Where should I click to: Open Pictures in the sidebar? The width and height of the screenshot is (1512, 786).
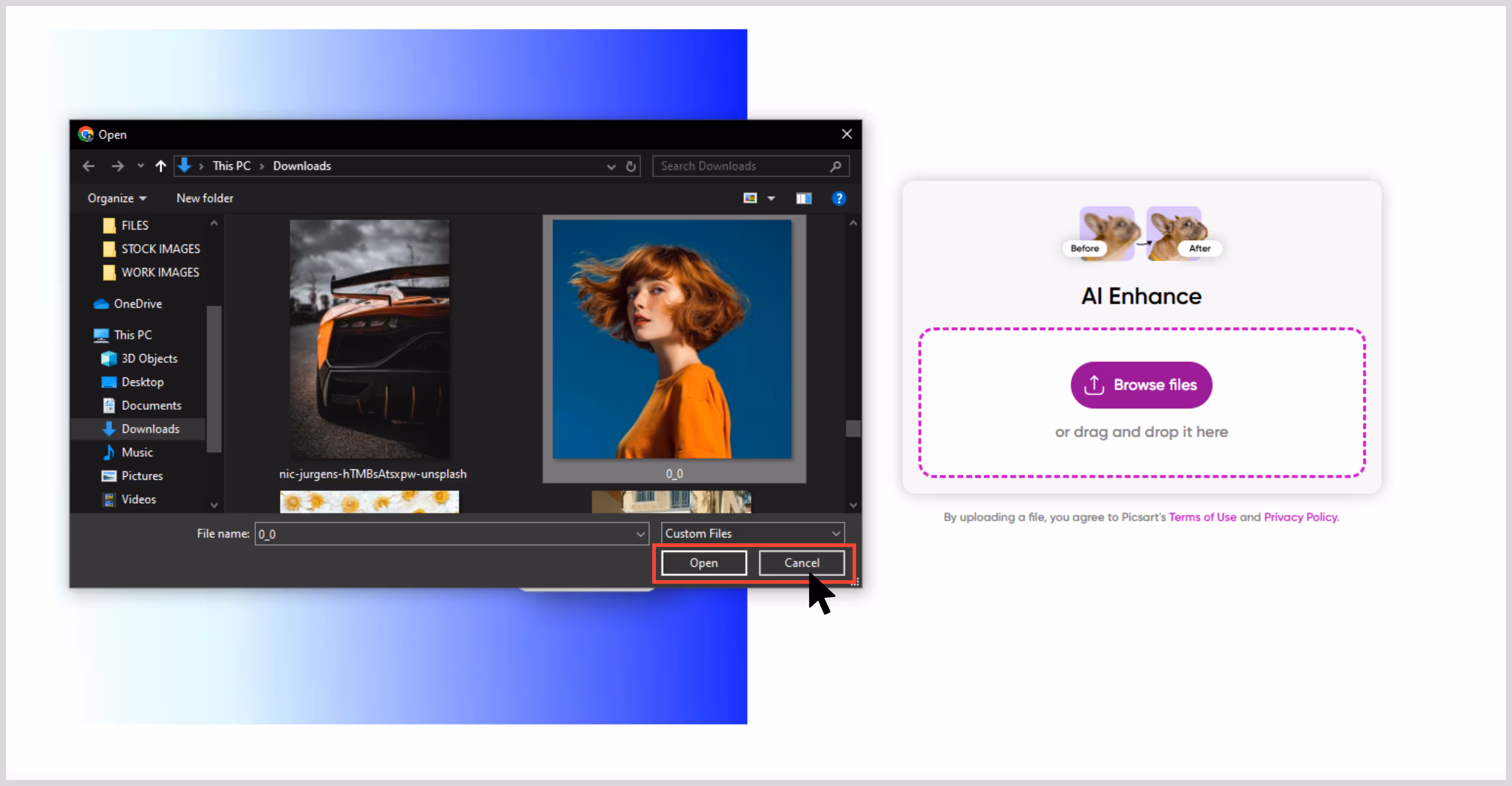tap(132, 476)
